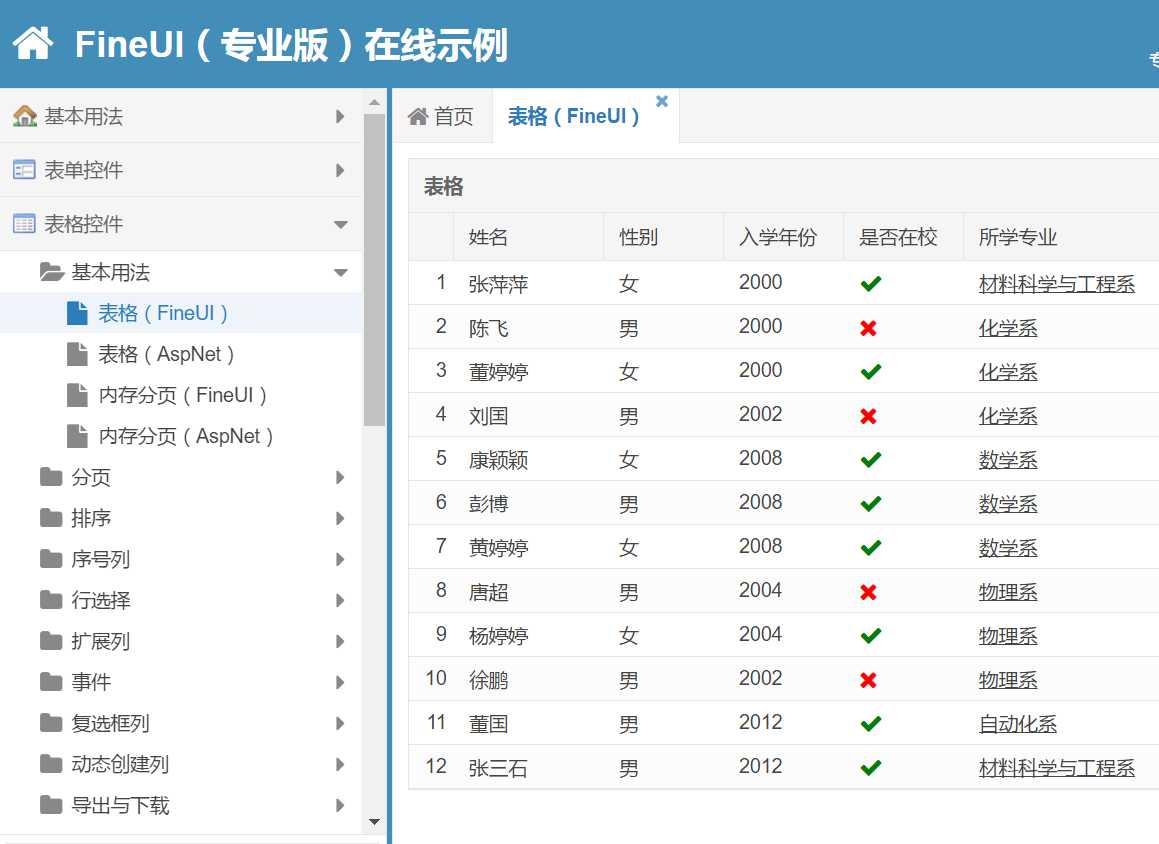Click the 所学专业 column header
Viewport: 1159px width, 844px height.
pyautogui.click(x=1061, y=237)
